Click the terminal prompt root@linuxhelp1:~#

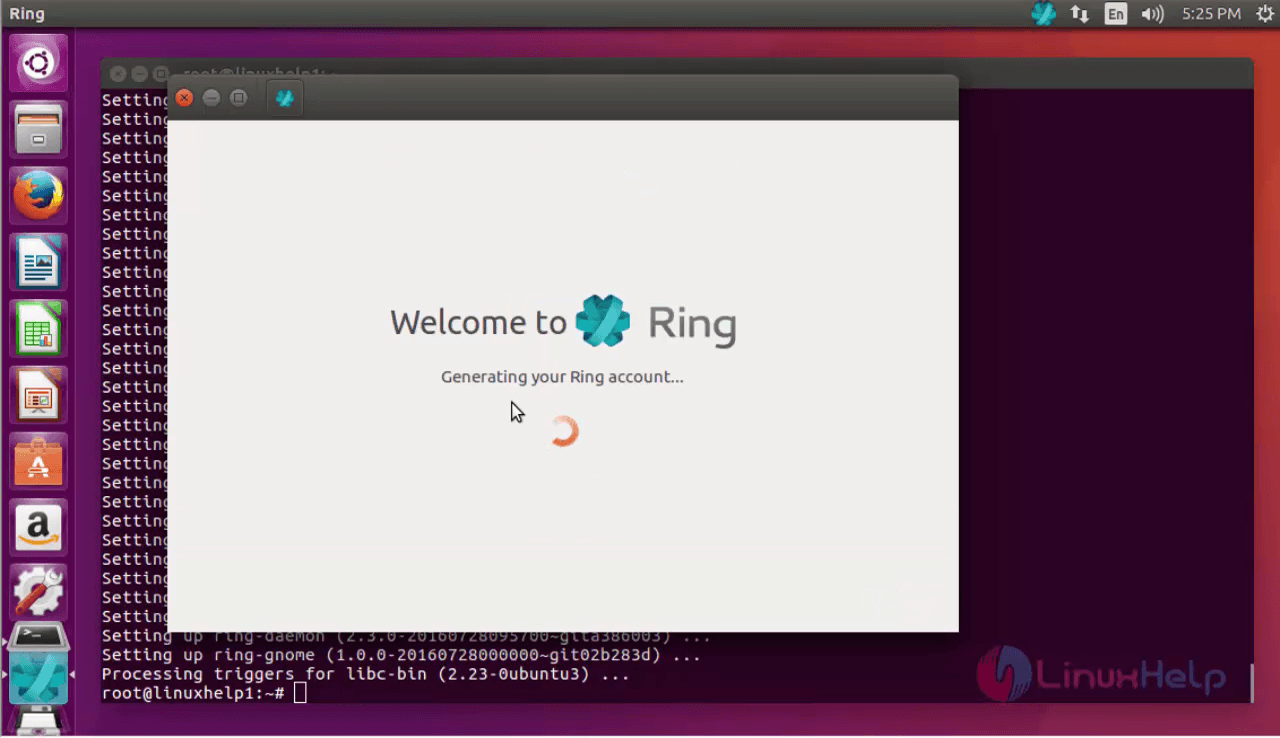[193, 693]
